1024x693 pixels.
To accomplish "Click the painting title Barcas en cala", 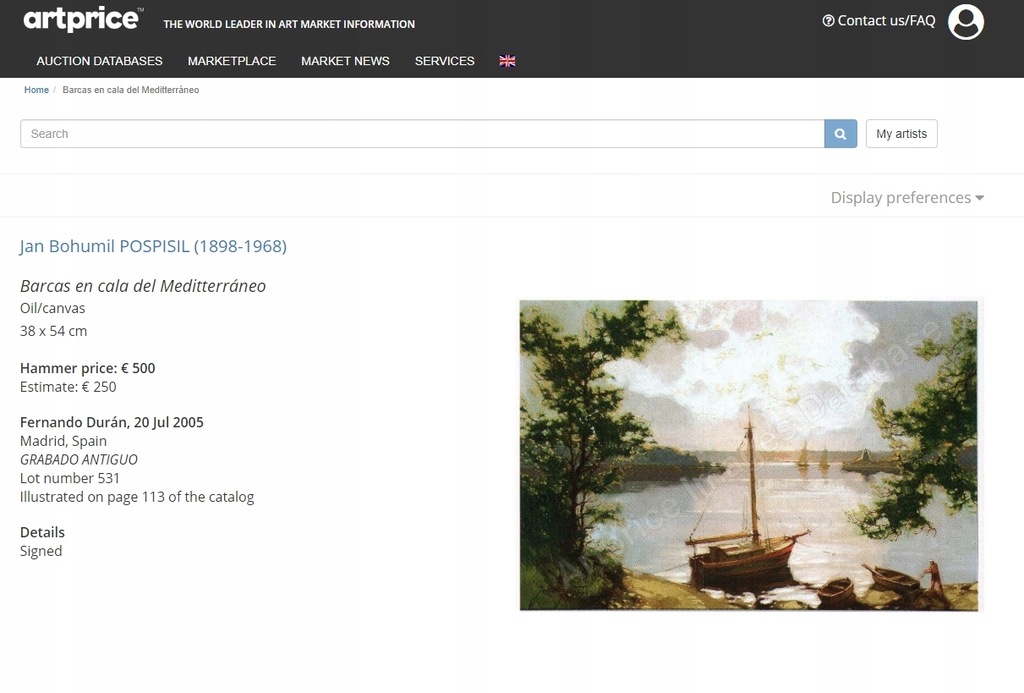I will 143,286.
